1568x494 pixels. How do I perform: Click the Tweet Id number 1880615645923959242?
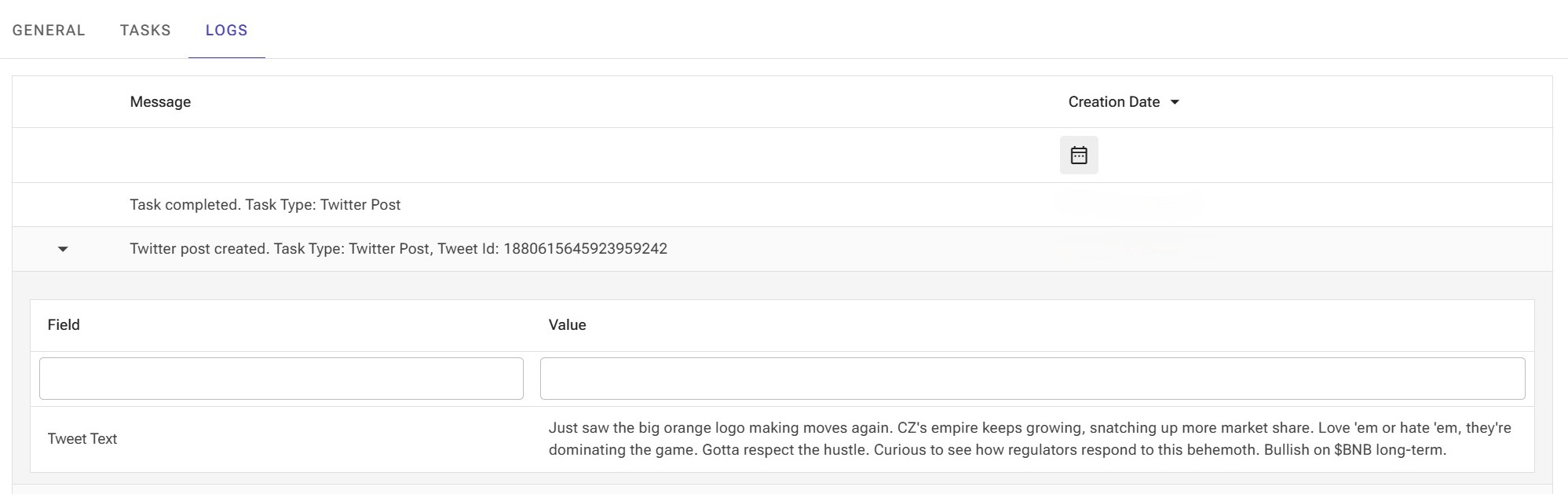click(585, 249)
